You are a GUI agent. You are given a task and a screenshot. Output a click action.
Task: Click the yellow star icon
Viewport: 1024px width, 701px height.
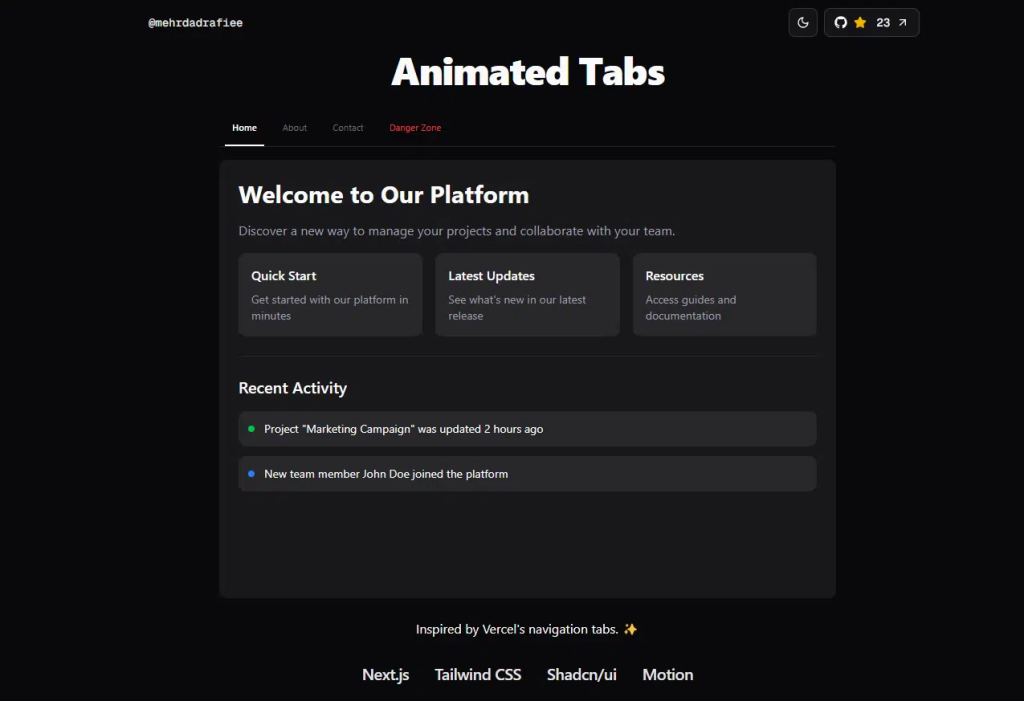pos(860,23)
